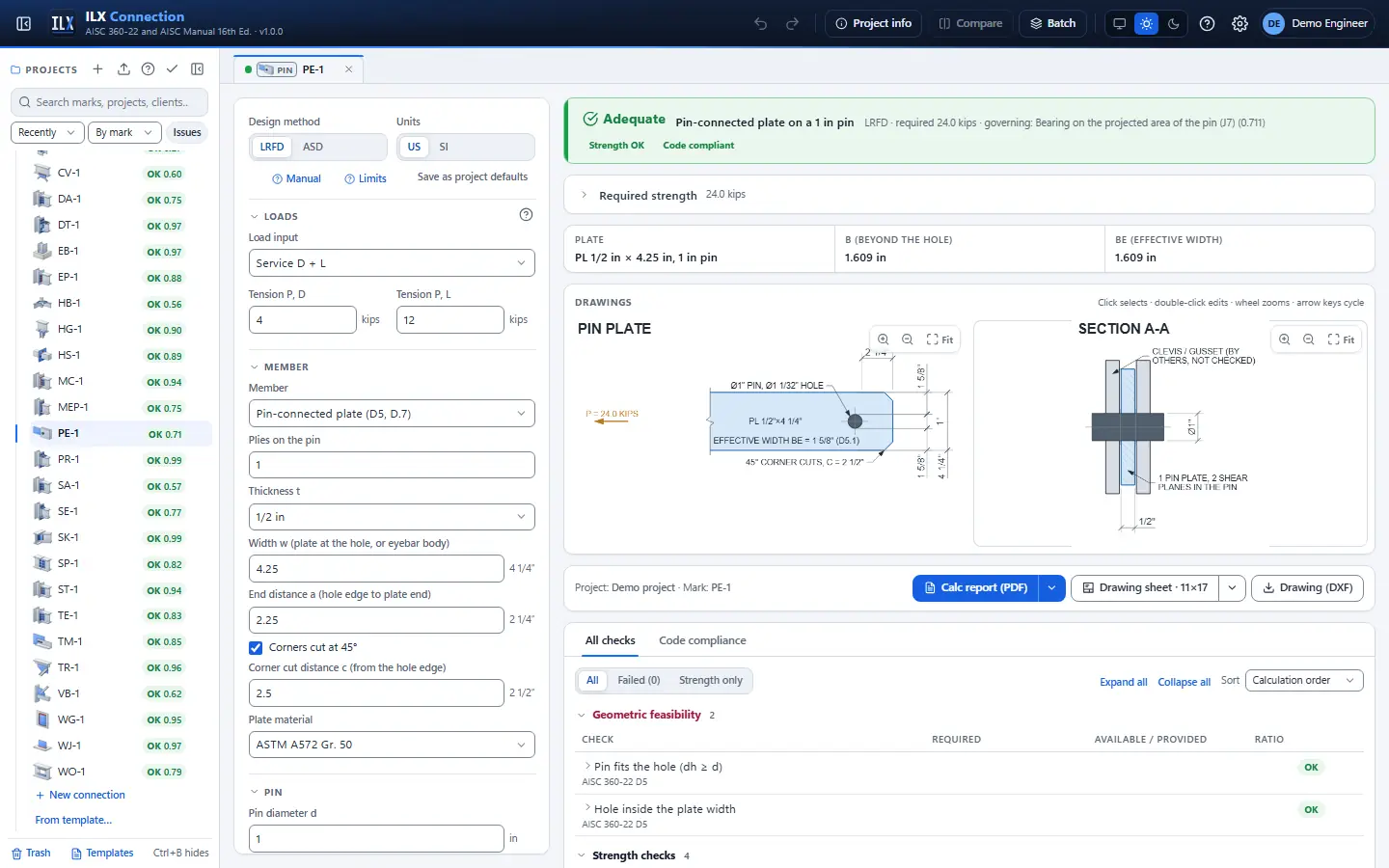The image size is (1389, 868).
Task: Open the Member type dropdown
Action: pos(392,414)
